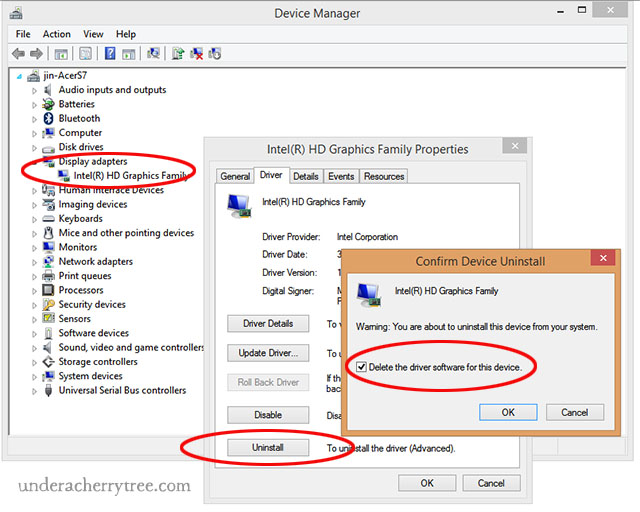Click the Uninstall device toolbar icon

[196, 53]
